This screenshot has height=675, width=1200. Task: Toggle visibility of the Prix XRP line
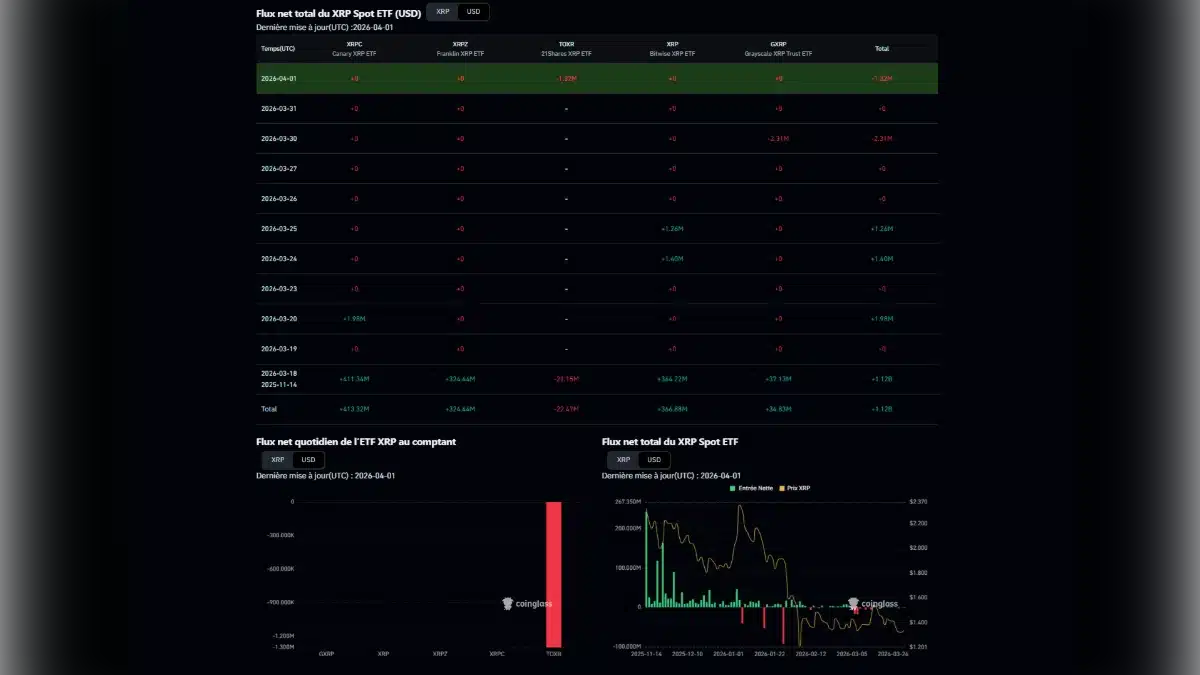click(x=796, y=488)
